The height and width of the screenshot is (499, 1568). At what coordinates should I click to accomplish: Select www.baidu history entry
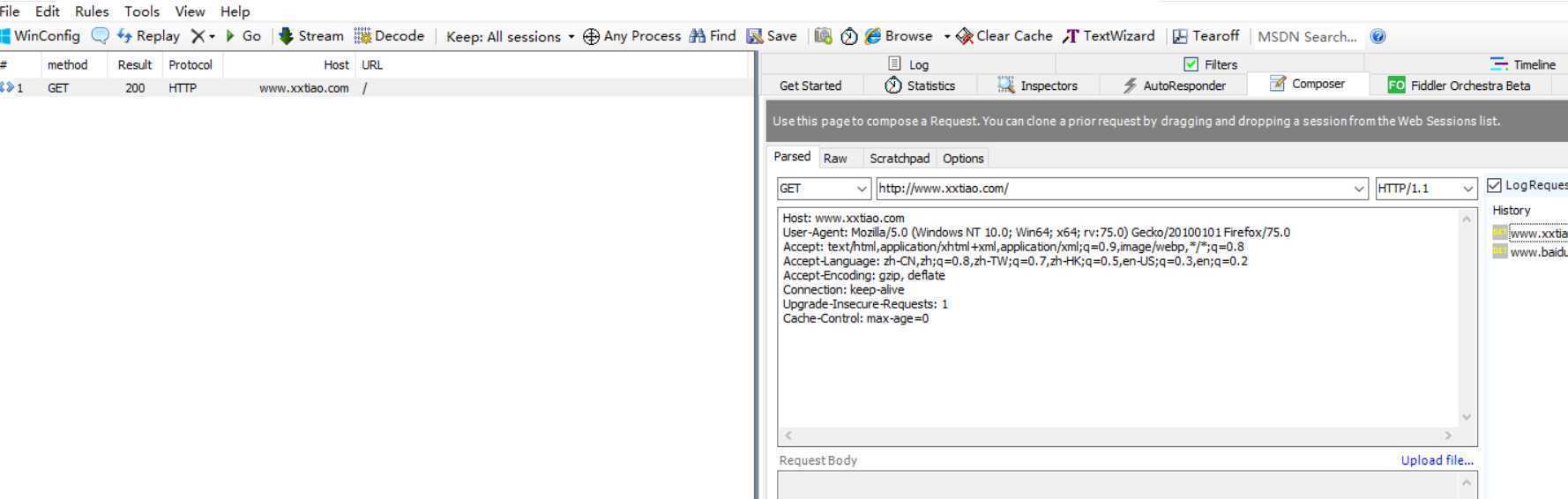pyautogui.click(x=1537, y=252)
